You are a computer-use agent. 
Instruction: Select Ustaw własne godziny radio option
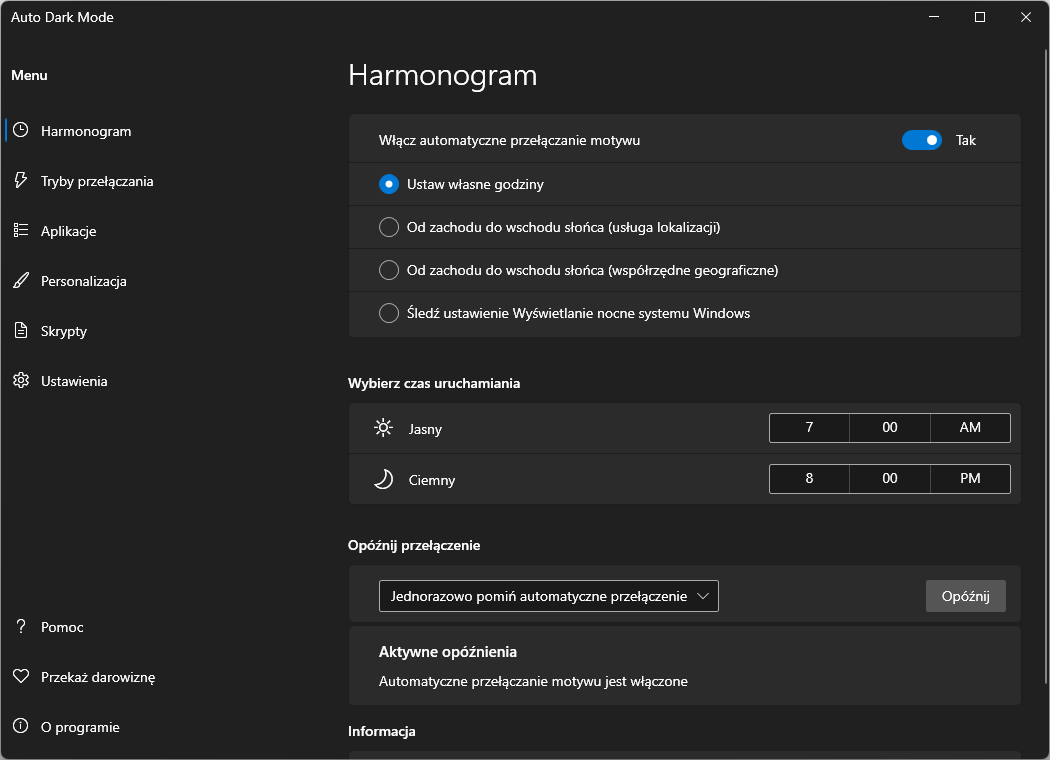pos(388,184)
